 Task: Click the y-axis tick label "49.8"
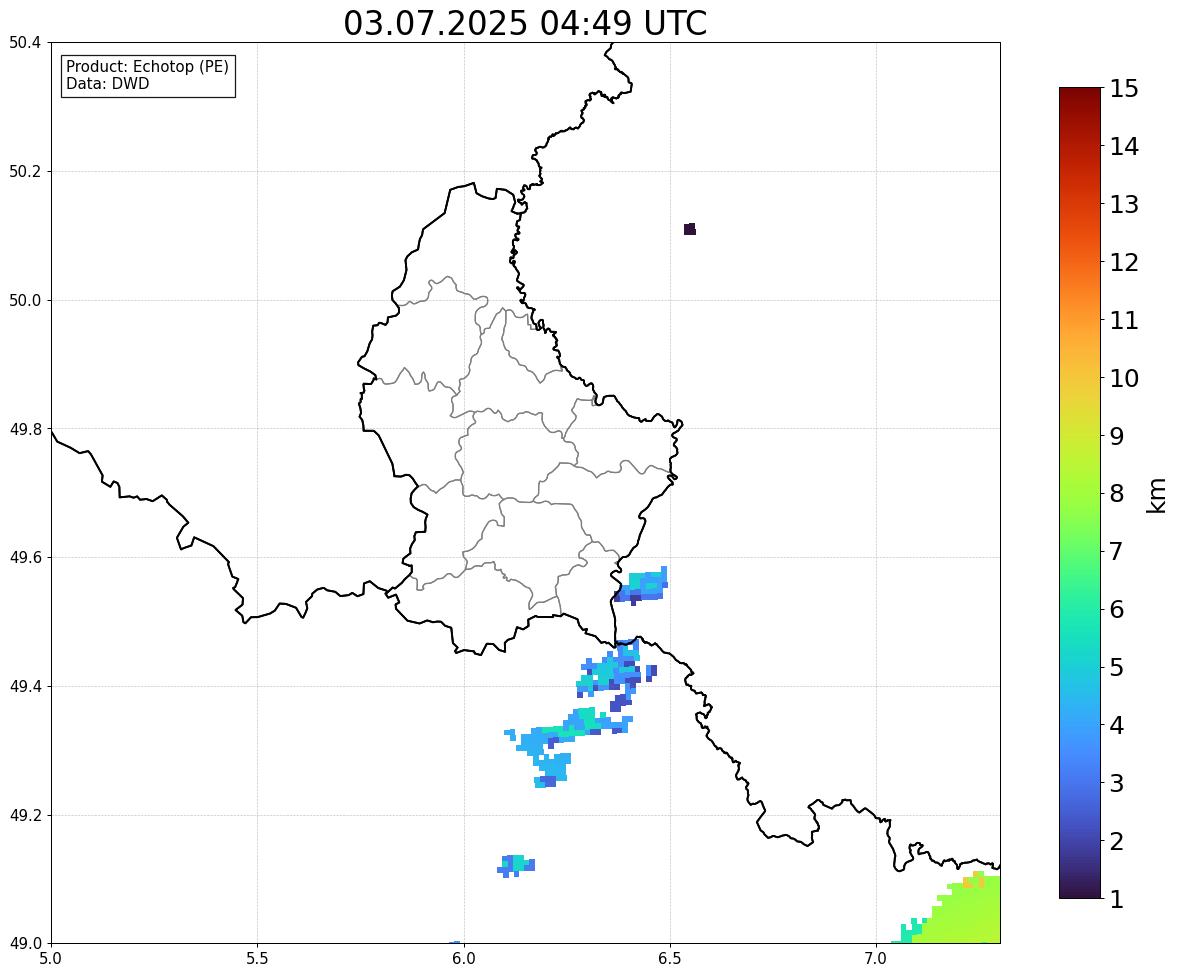pos(25,429)
